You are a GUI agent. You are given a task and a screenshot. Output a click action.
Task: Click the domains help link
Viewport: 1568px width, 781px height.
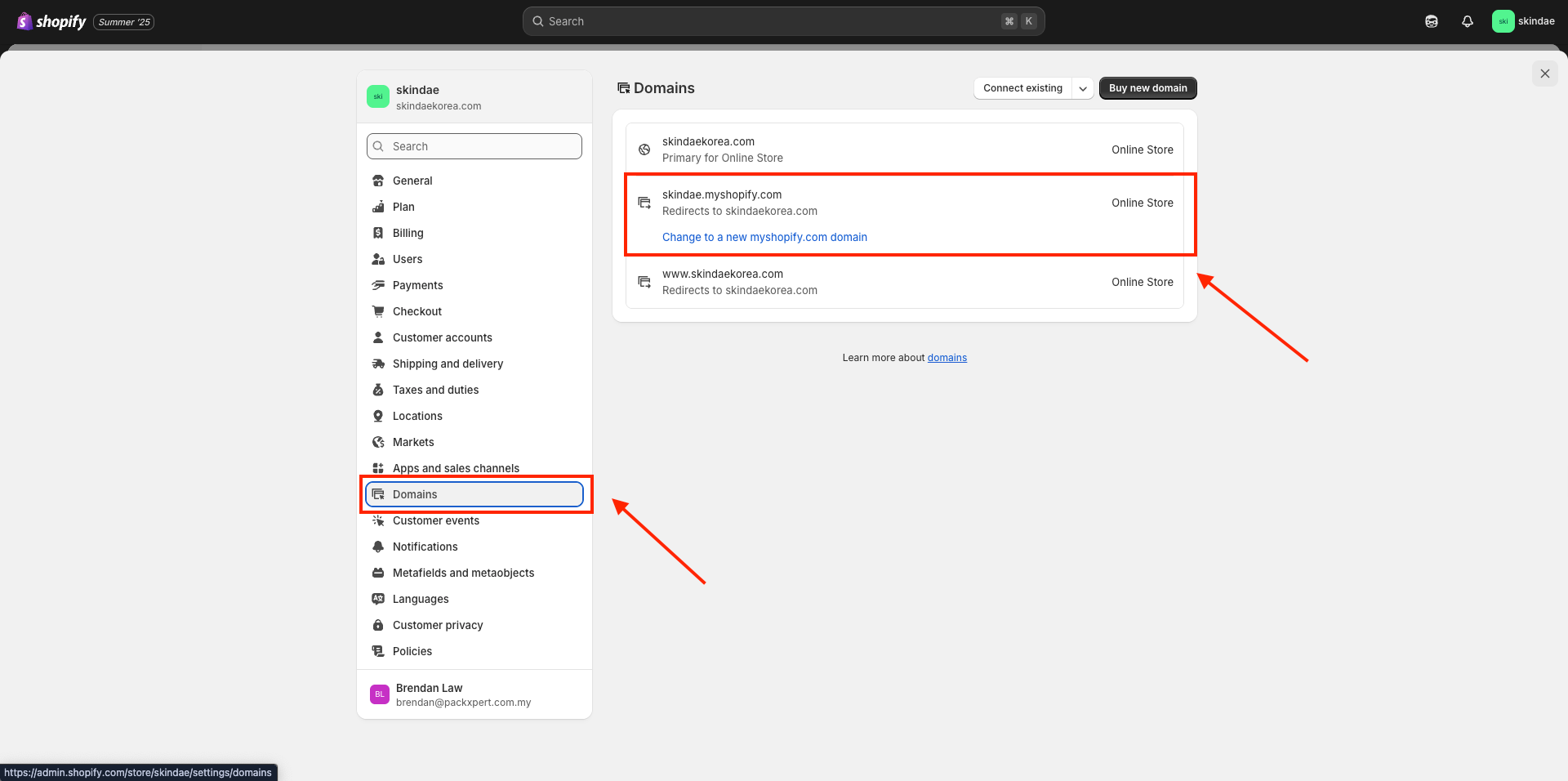click(x=947, y=358)
